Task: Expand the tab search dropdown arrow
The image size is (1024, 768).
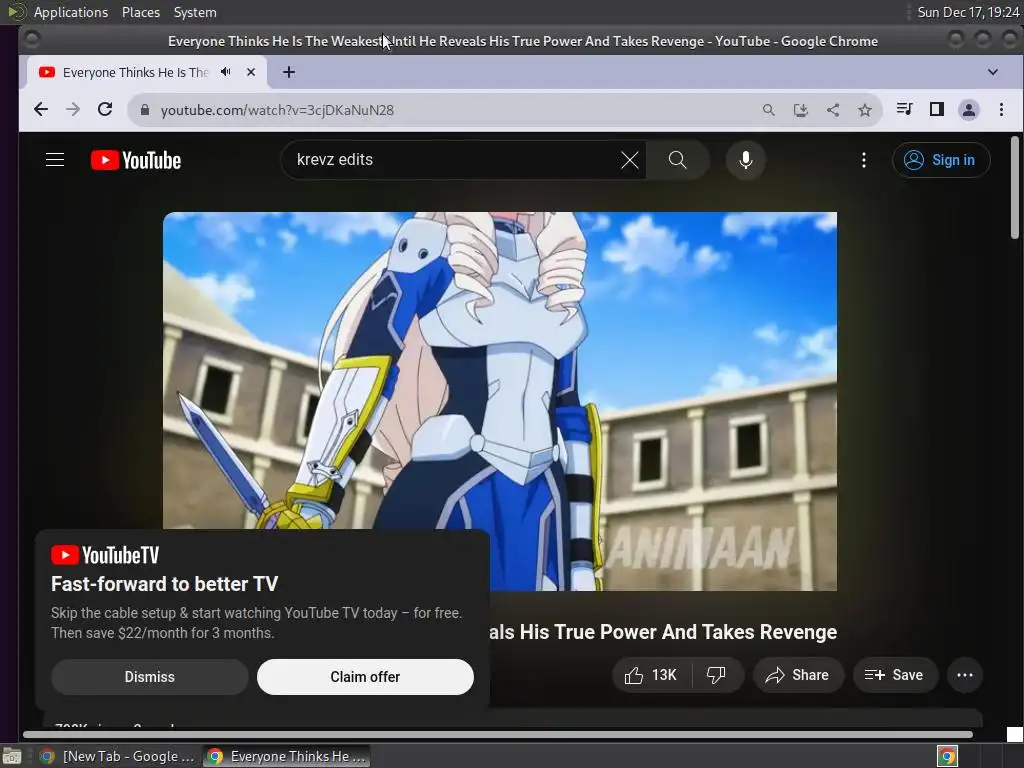Action: click(993, 72)
